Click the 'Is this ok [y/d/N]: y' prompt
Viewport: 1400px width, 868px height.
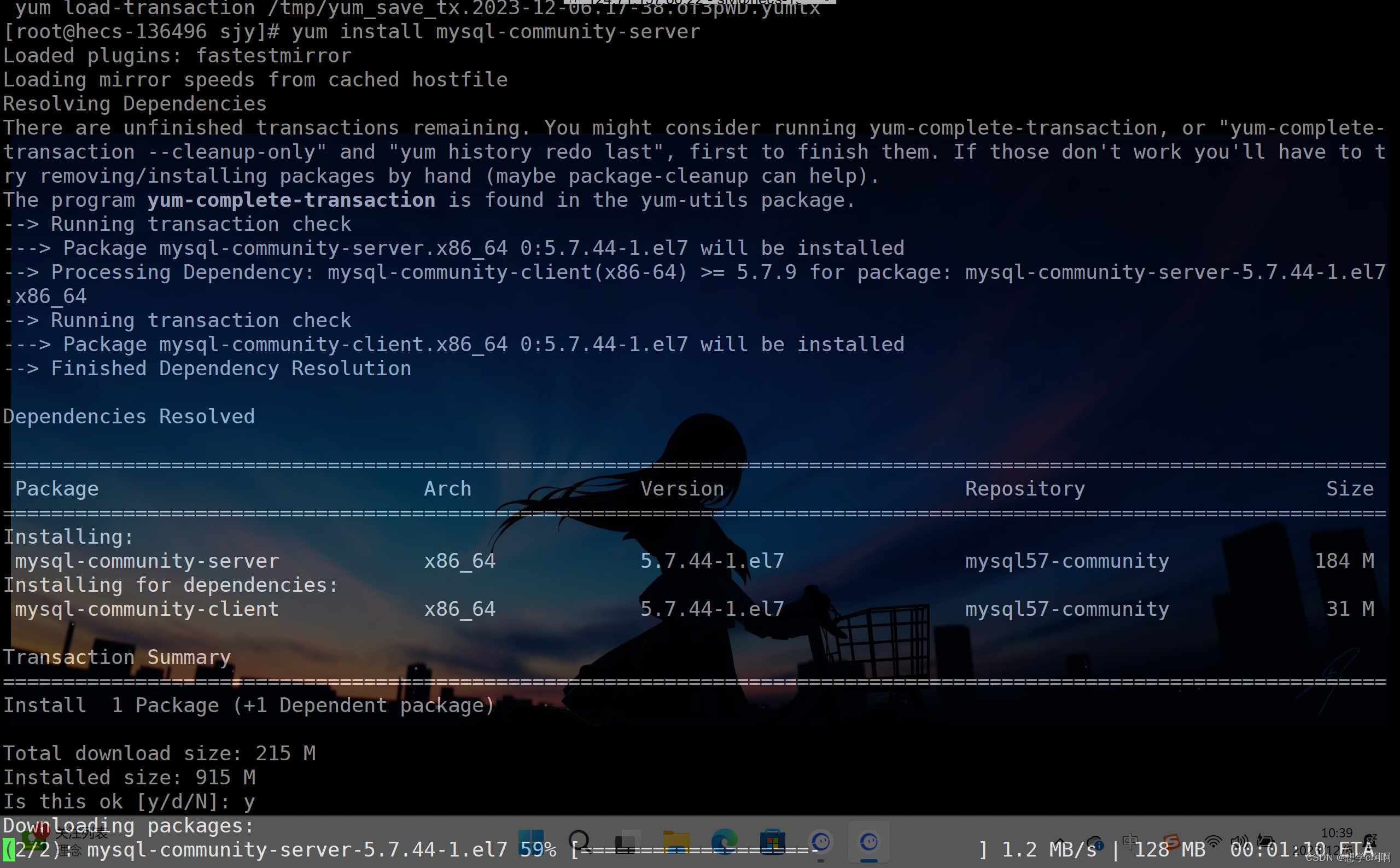pyautogui.click(x=129, y=801)
